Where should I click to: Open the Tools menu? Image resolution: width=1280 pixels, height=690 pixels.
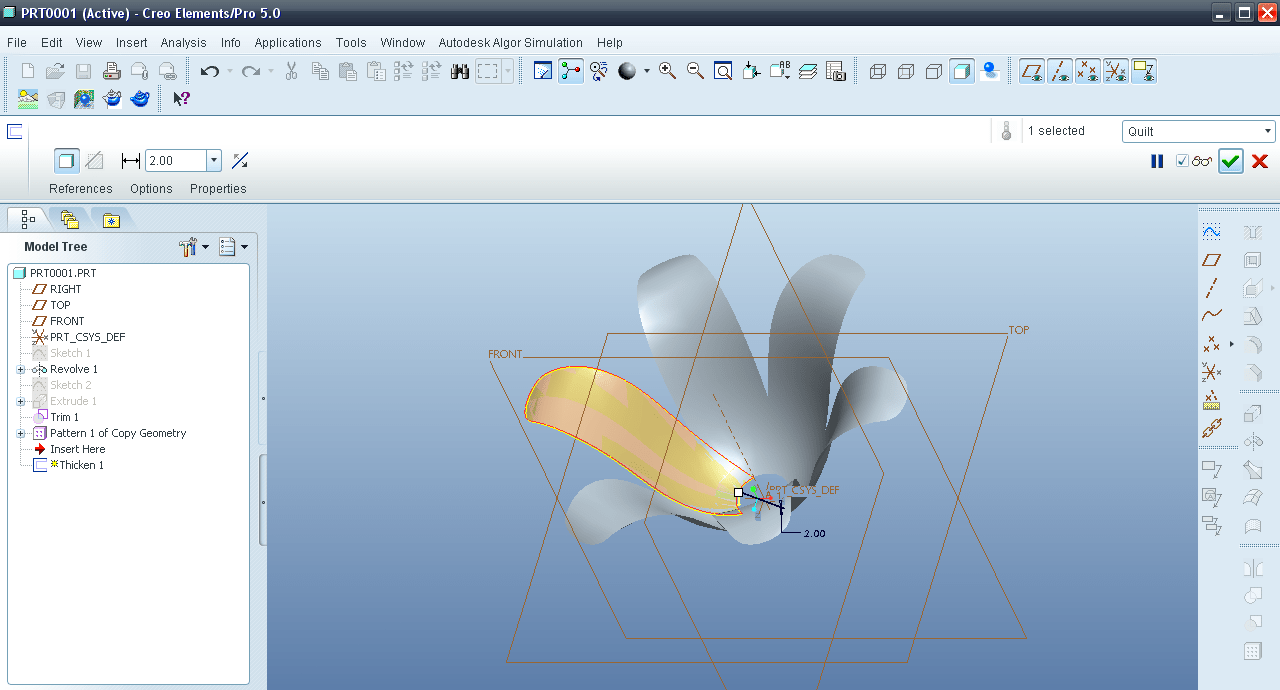[351, 43]
